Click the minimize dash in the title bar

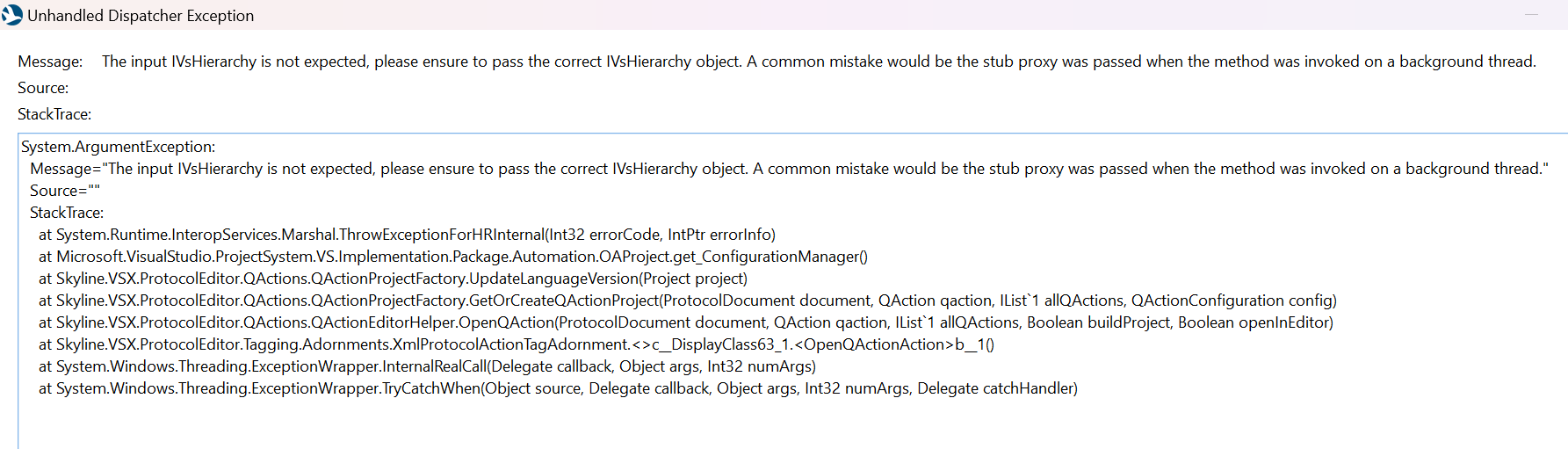1532,15
